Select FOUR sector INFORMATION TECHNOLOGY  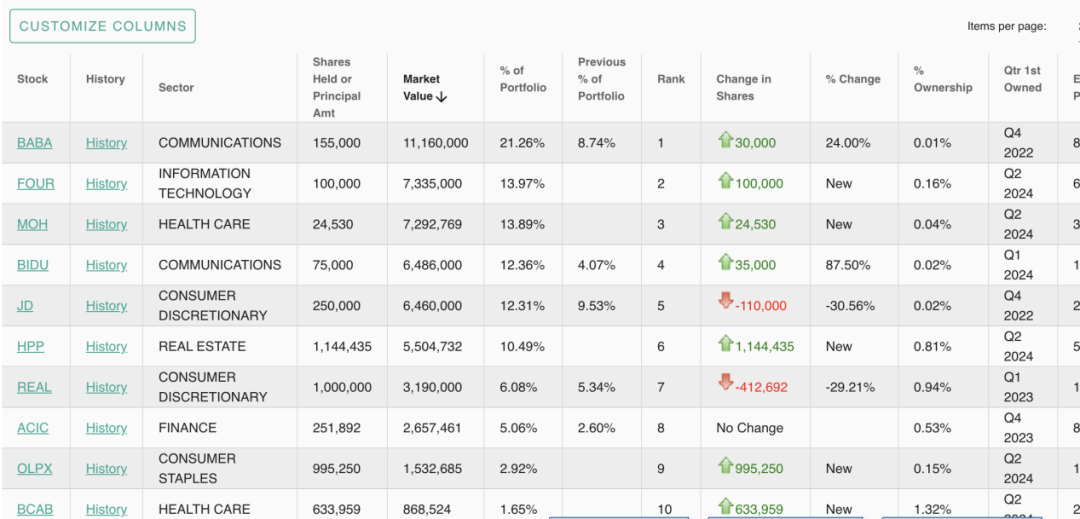click(205, 184)
